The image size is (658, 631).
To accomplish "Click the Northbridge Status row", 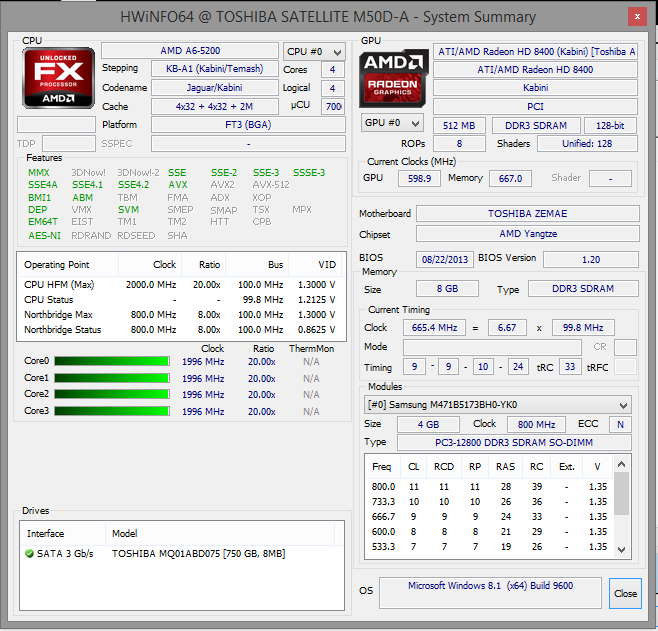I will pyautogui.click(x=180, y=330).
